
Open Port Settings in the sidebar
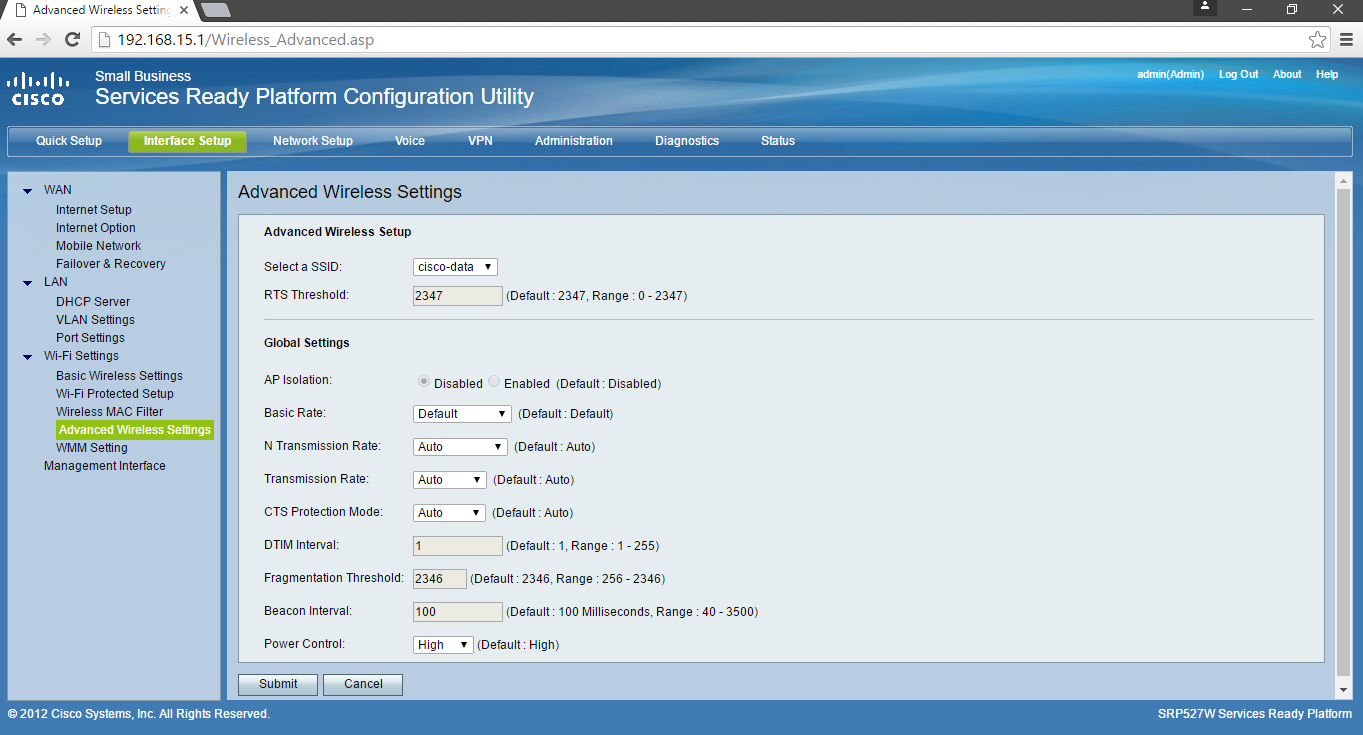click(90, 338)
